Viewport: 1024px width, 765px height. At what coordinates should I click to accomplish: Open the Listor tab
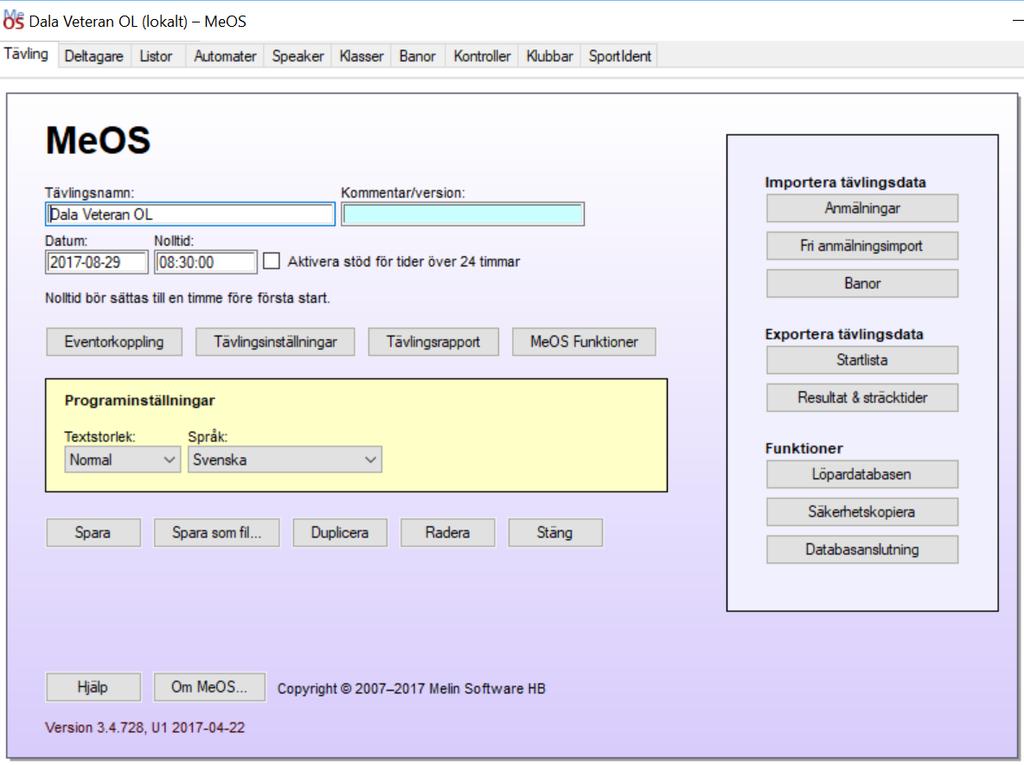(x=155, y=56)
